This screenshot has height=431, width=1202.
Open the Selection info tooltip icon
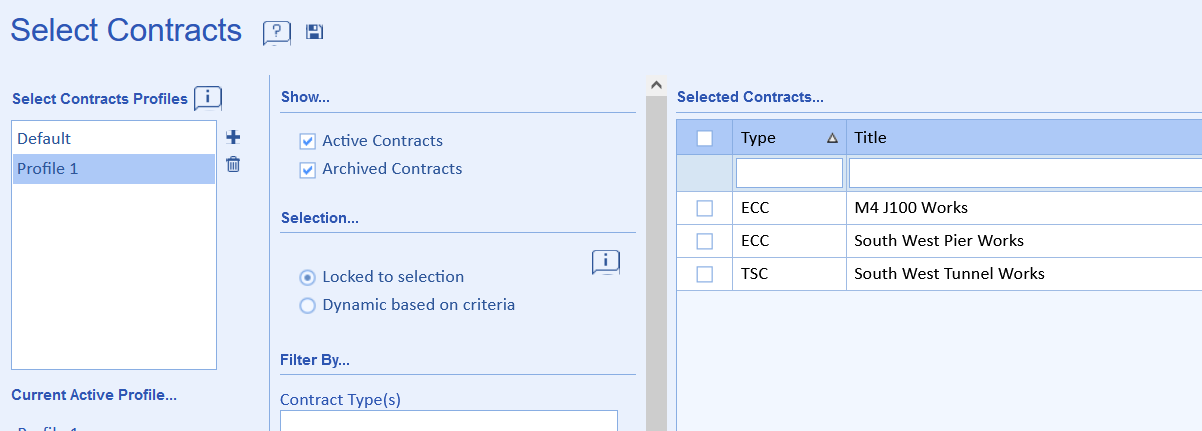point(606,262)
